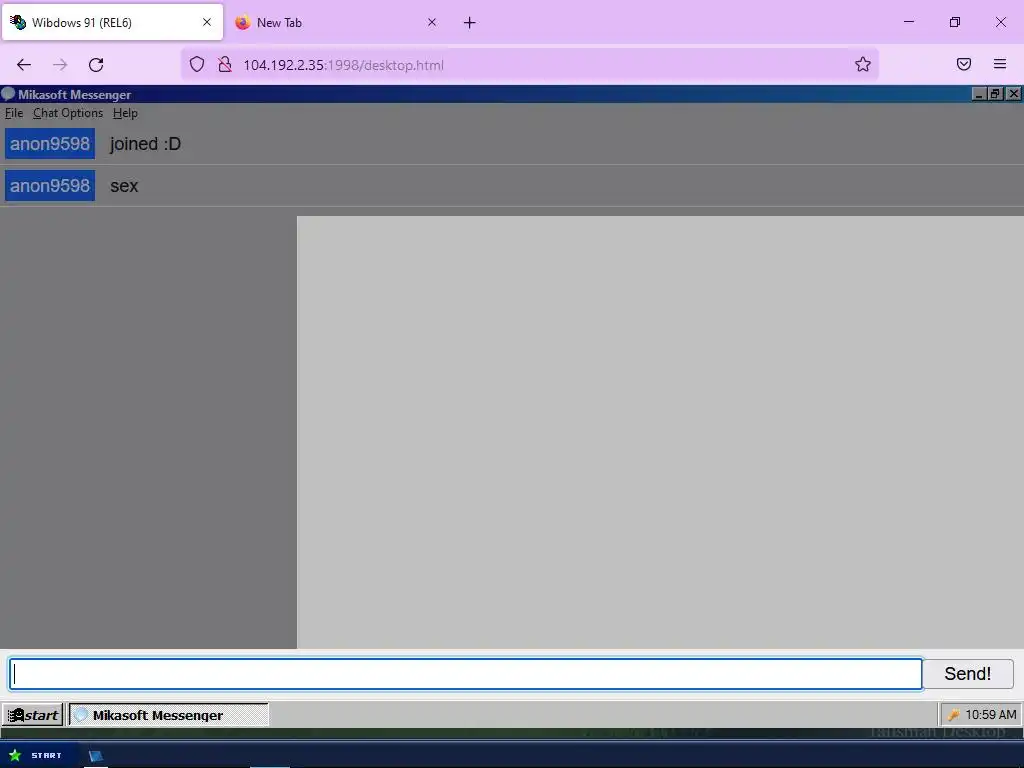Click the tray icon beside 10:59 AM
The image size is (1024, 768).
click(953, 715)
